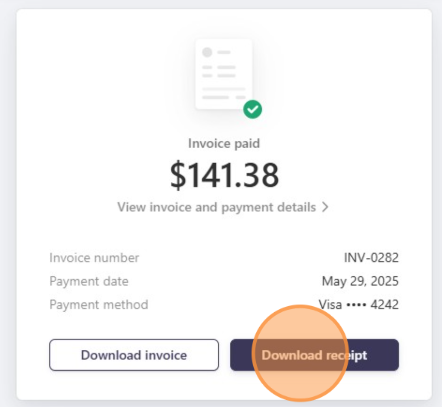Click the Payment method label
Viewport: 442px width, 407px height.
point(99,305)
